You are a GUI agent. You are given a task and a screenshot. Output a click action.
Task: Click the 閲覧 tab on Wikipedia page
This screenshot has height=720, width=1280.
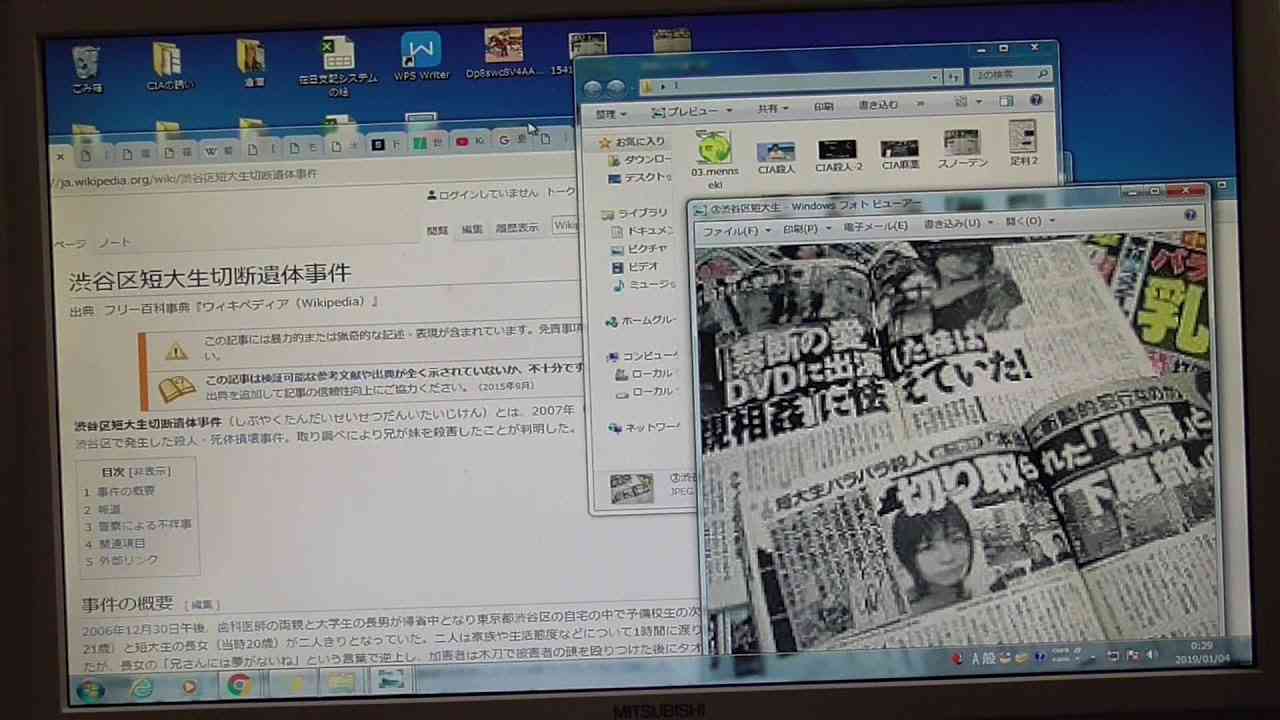(x=437, y=230)
